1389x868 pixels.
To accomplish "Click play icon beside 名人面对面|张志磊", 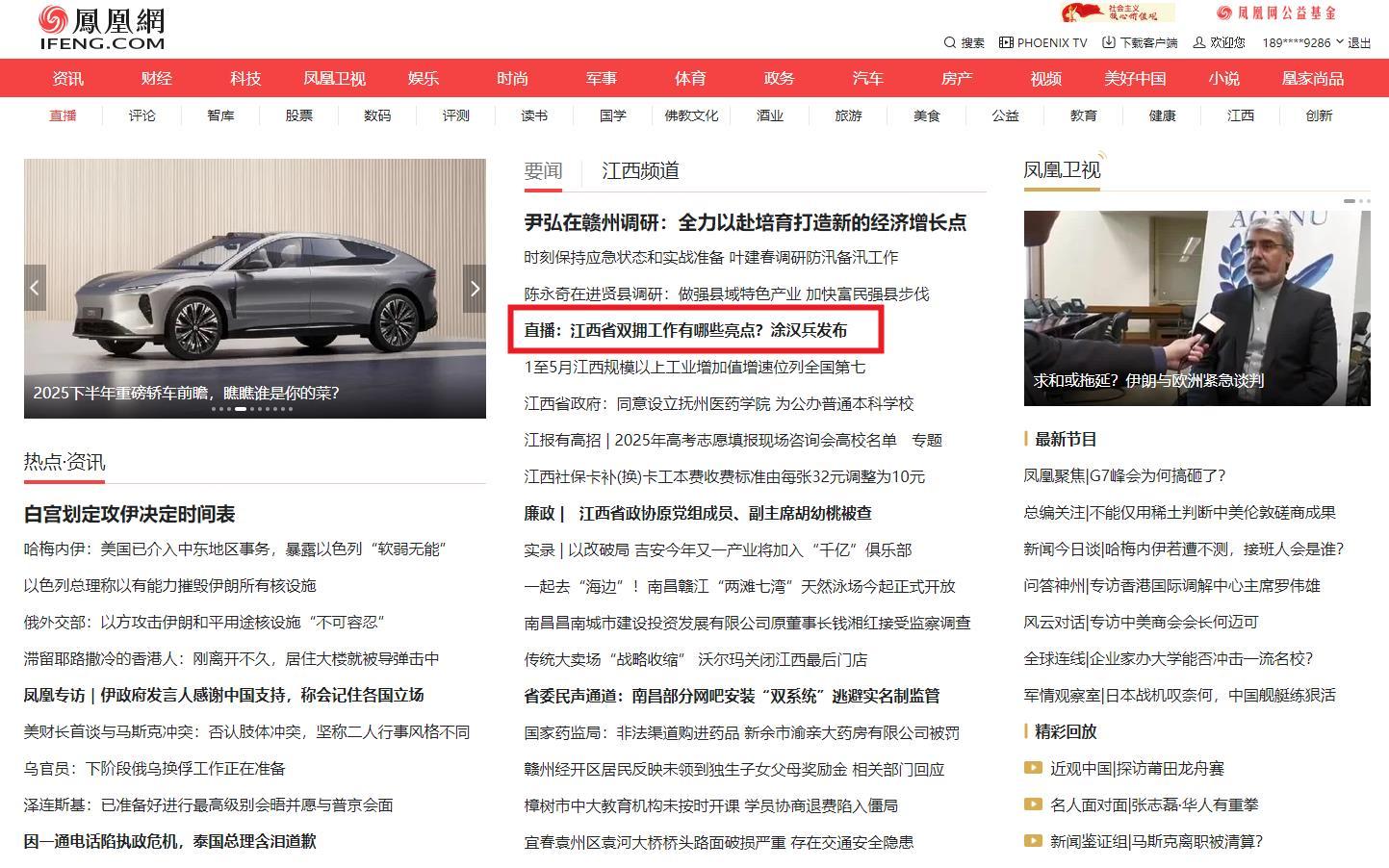I will (1033, 804).
